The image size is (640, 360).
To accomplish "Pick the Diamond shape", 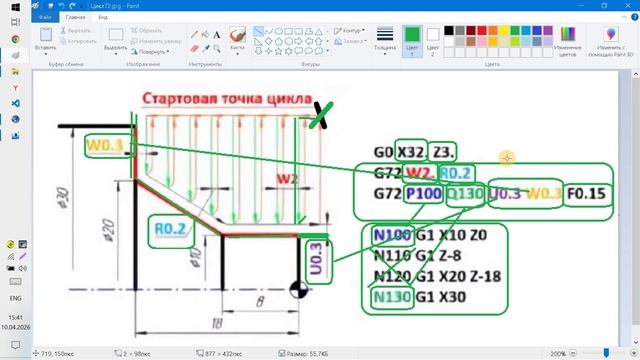I will tap(269, 41).
